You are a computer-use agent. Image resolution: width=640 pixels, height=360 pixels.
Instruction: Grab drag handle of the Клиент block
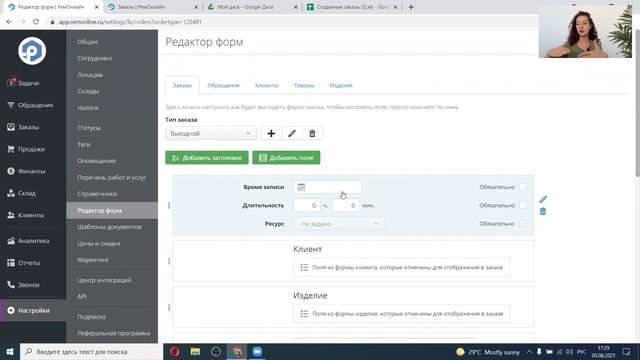[169, 261]
